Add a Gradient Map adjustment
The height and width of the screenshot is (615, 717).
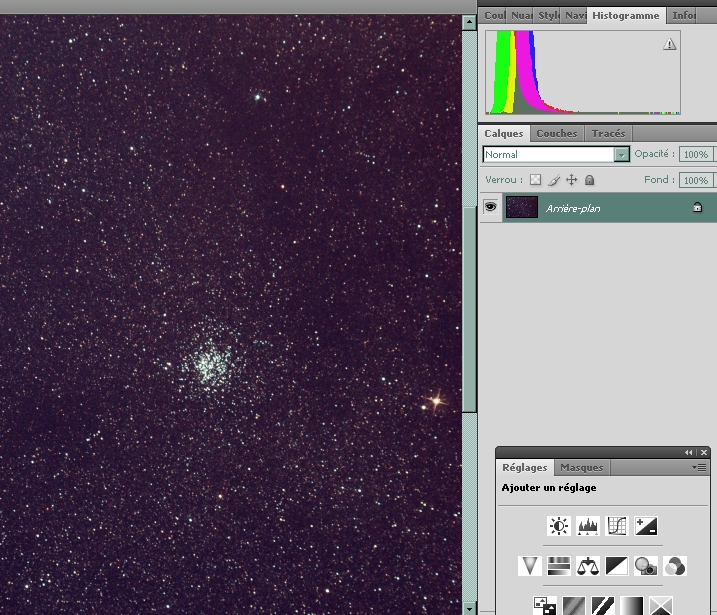[x=632, y=605]
